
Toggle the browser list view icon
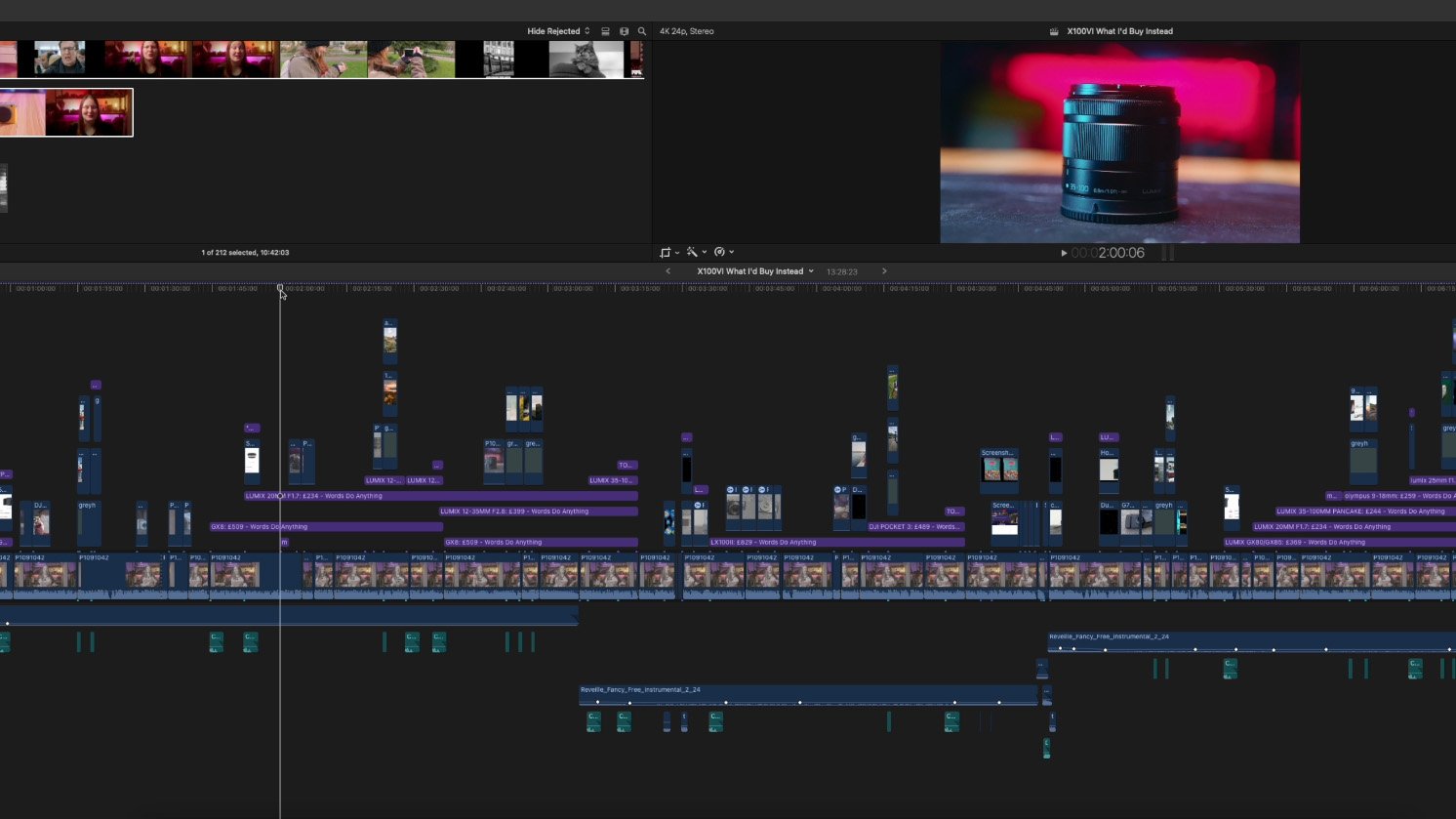click(605, 31)
